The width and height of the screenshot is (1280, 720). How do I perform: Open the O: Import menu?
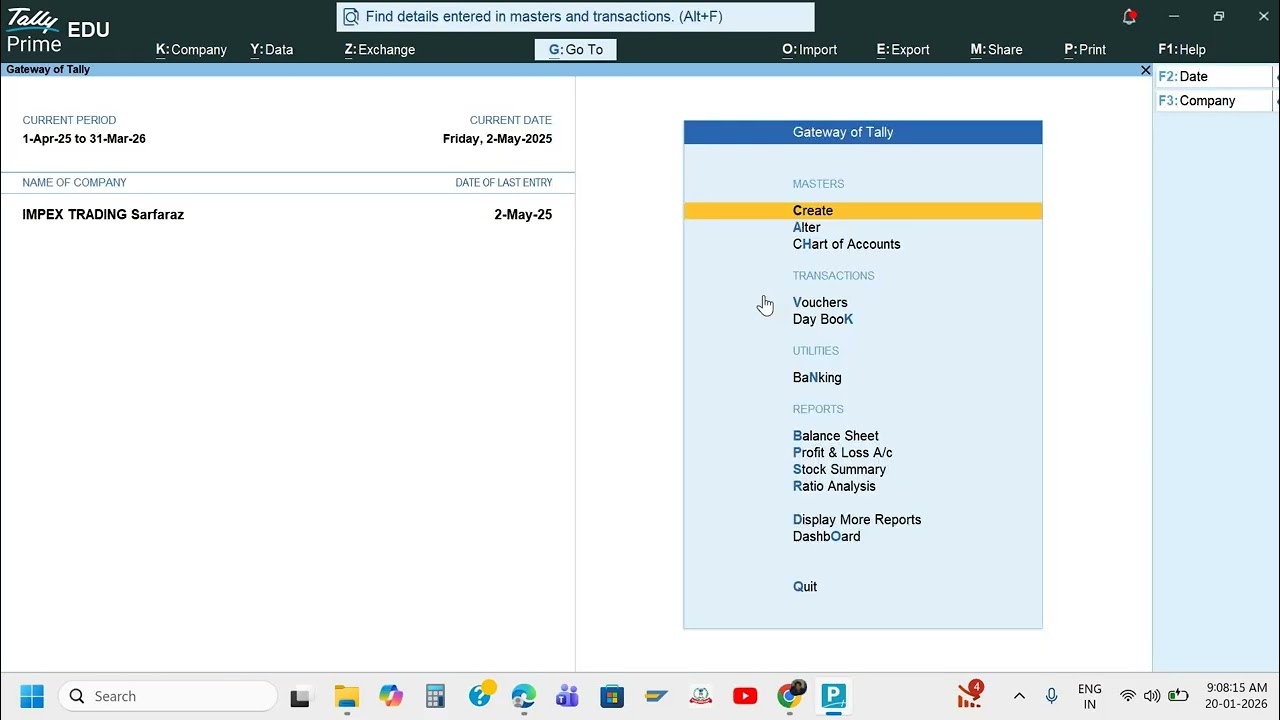click(x=809, y=50)
